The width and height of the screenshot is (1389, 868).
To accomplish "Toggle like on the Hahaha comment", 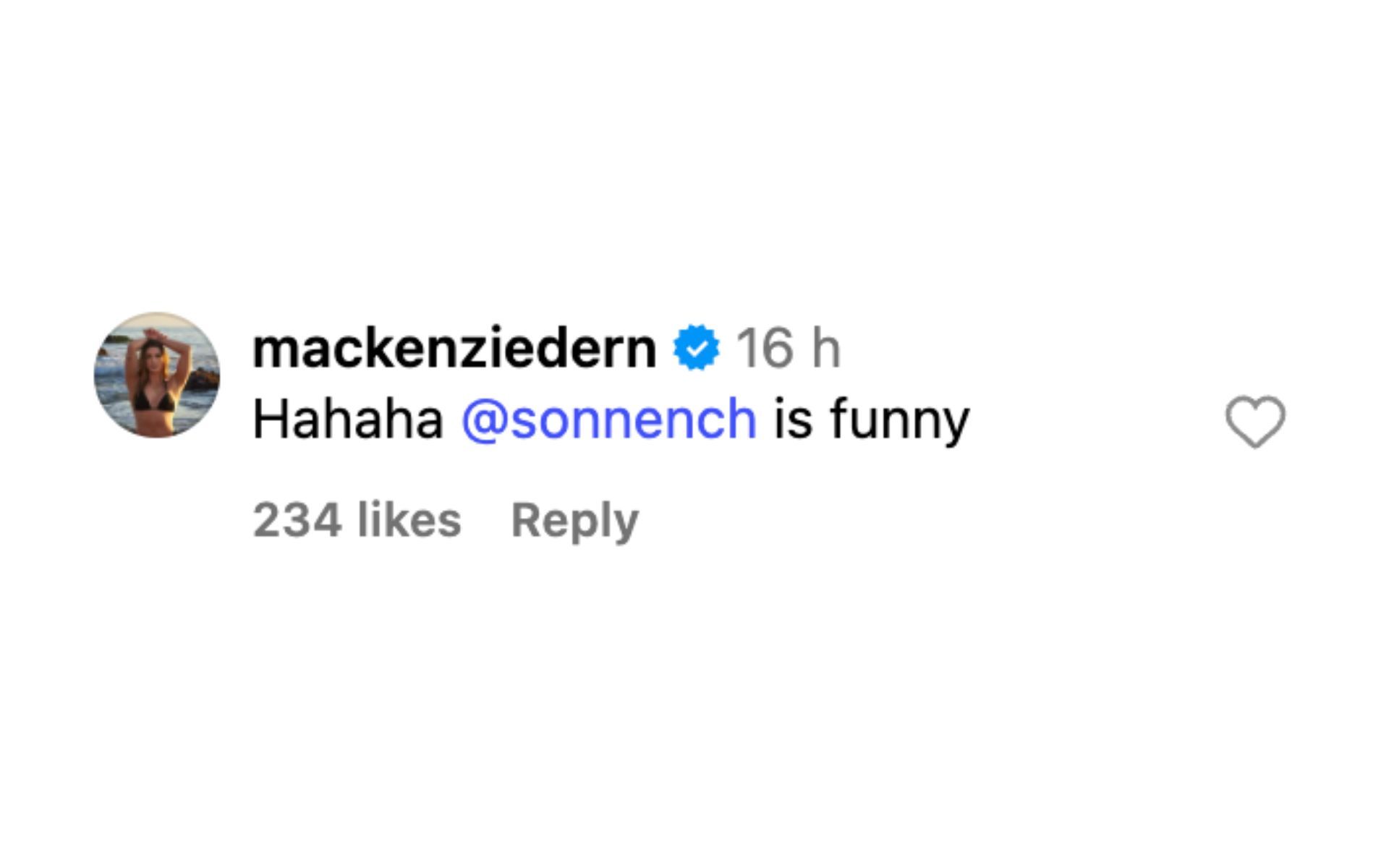I will (1255, 422).
